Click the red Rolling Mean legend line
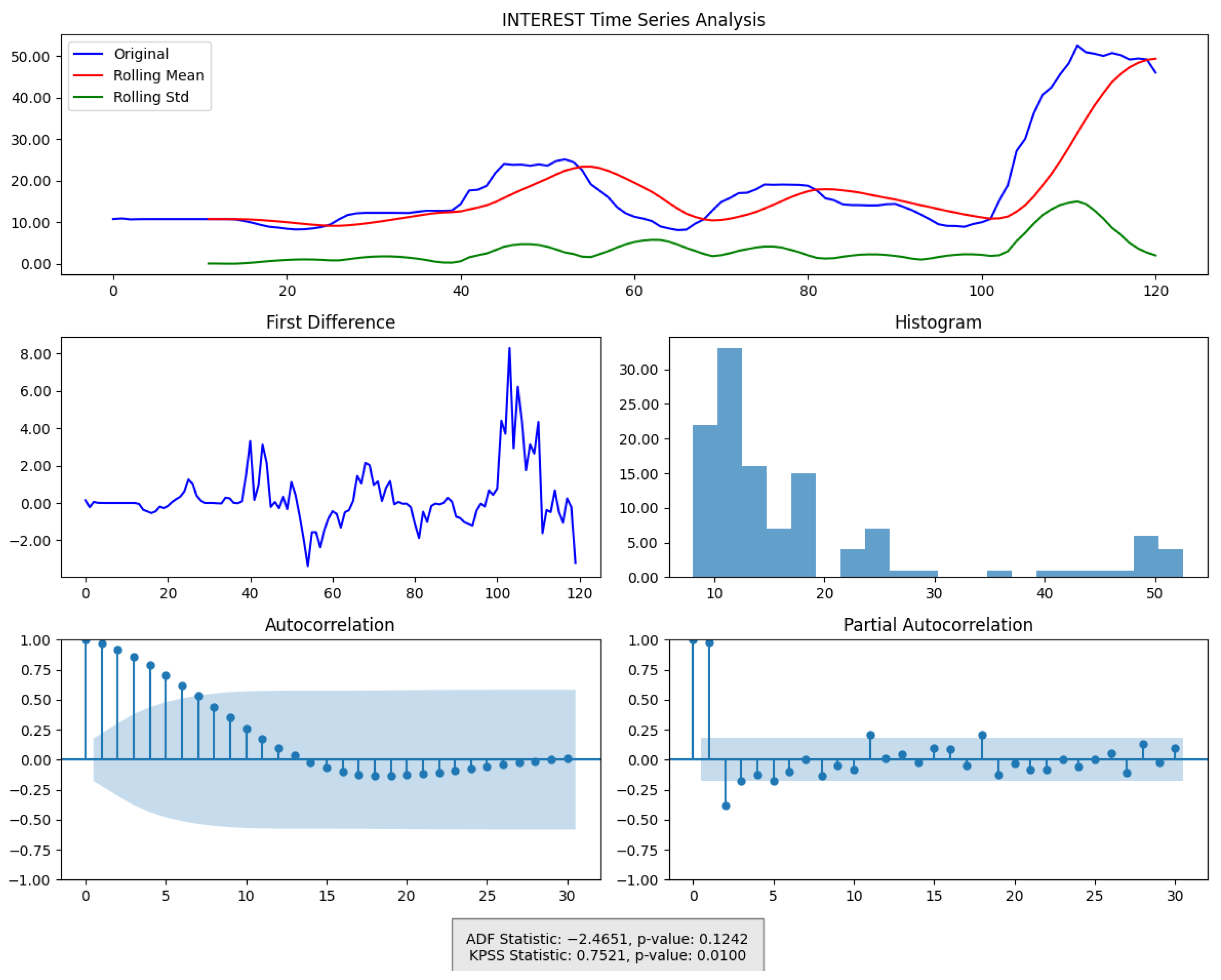This screenshot has height=980, width=1221. point(88,75)
